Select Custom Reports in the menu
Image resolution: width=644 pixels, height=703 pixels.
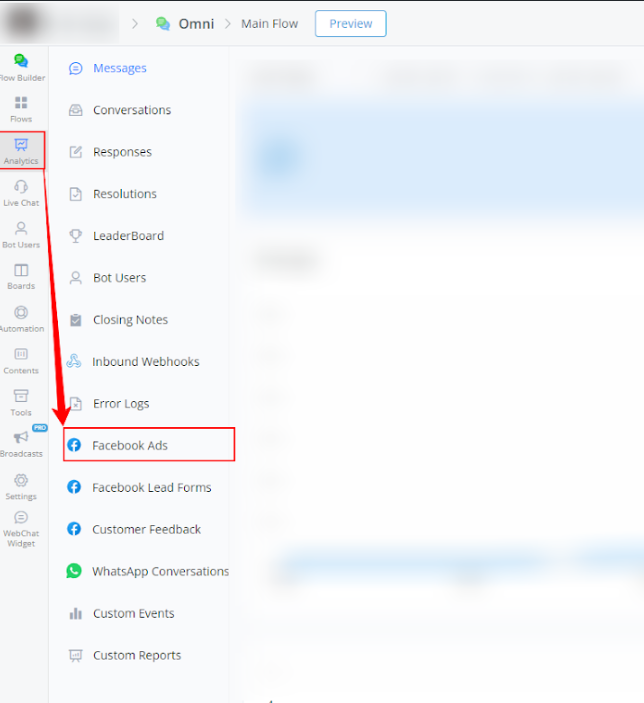click(137, 655)
